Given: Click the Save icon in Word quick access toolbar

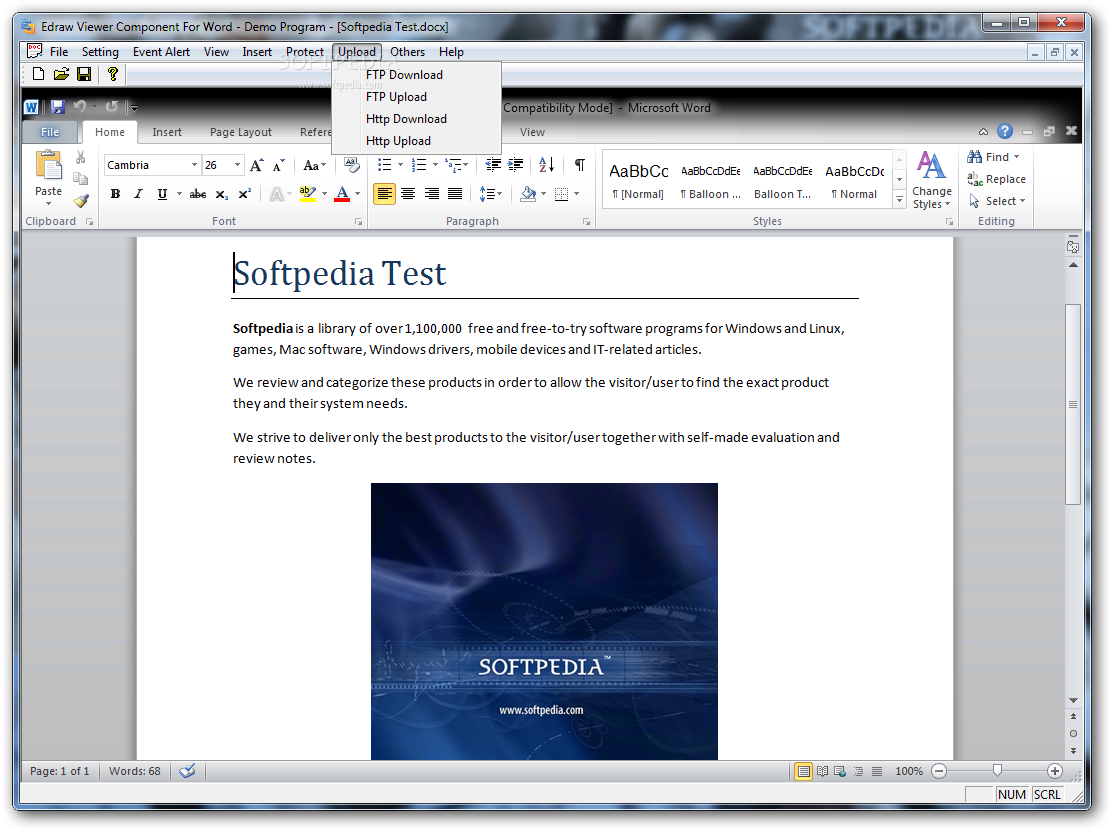Looking at the screenshot, I should point(57,107).
